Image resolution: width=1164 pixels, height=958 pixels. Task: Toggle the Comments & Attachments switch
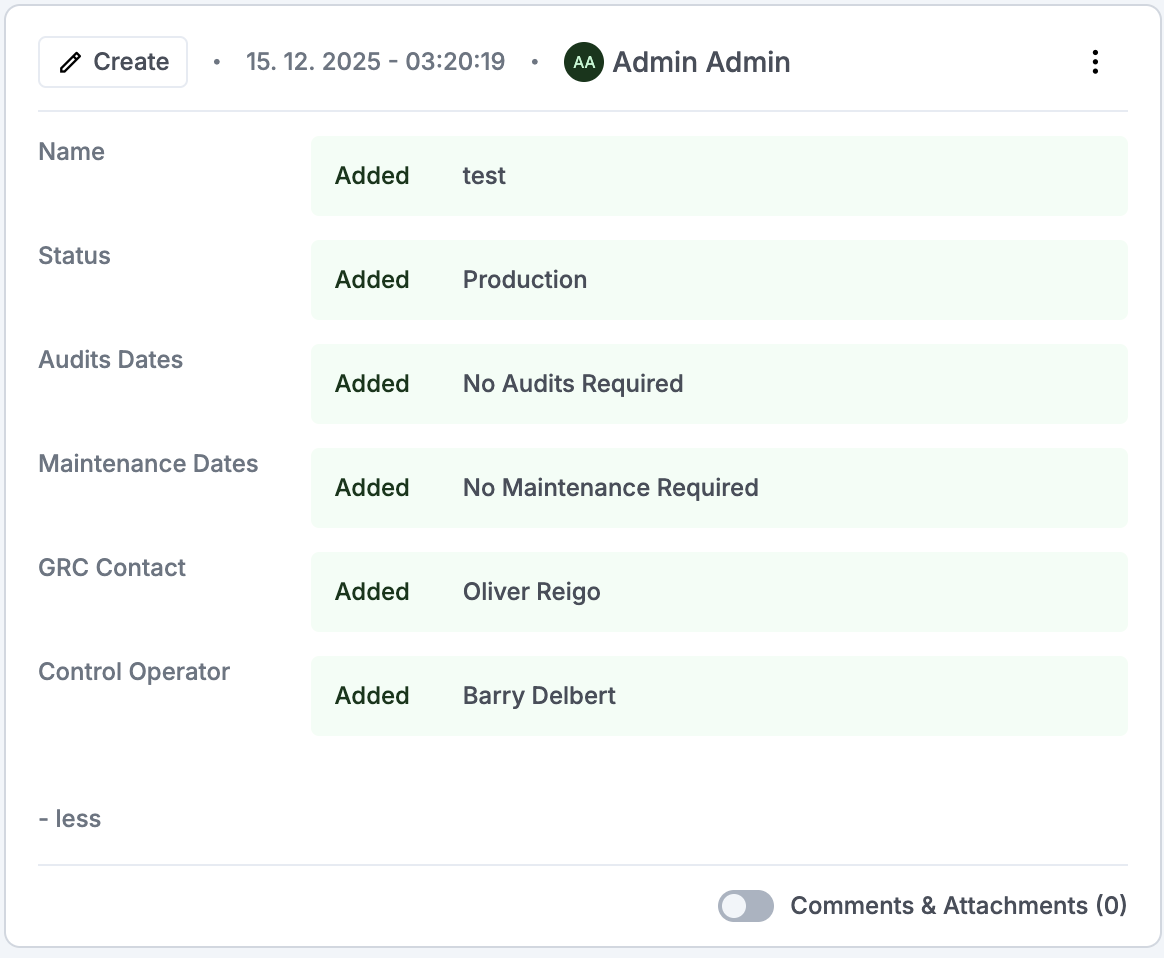tap(746, 906)
